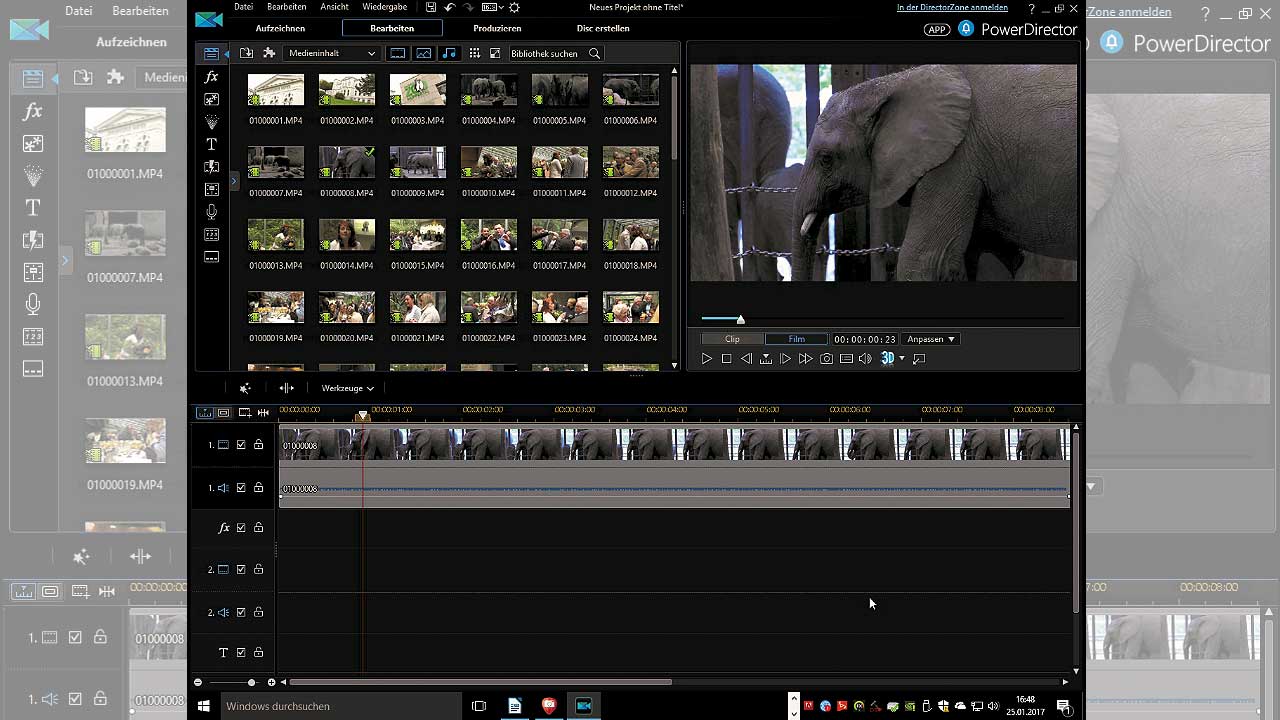Click the import media folder icon
This screenshot has height=720, width=1280.
coord(246,53)
